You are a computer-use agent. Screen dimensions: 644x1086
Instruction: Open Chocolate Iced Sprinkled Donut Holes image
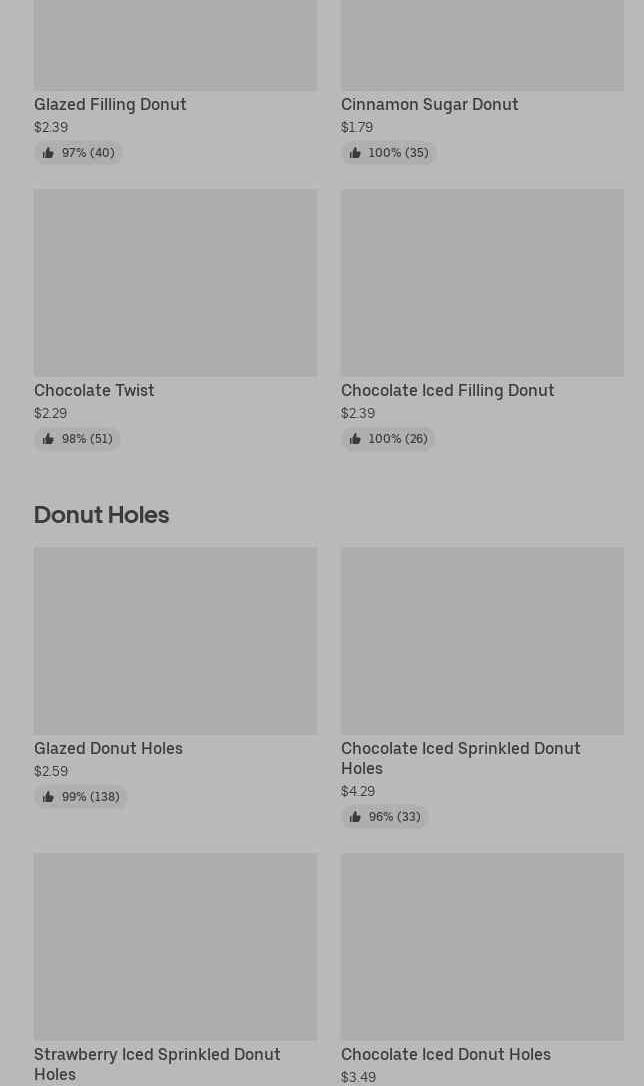point(482,641)
